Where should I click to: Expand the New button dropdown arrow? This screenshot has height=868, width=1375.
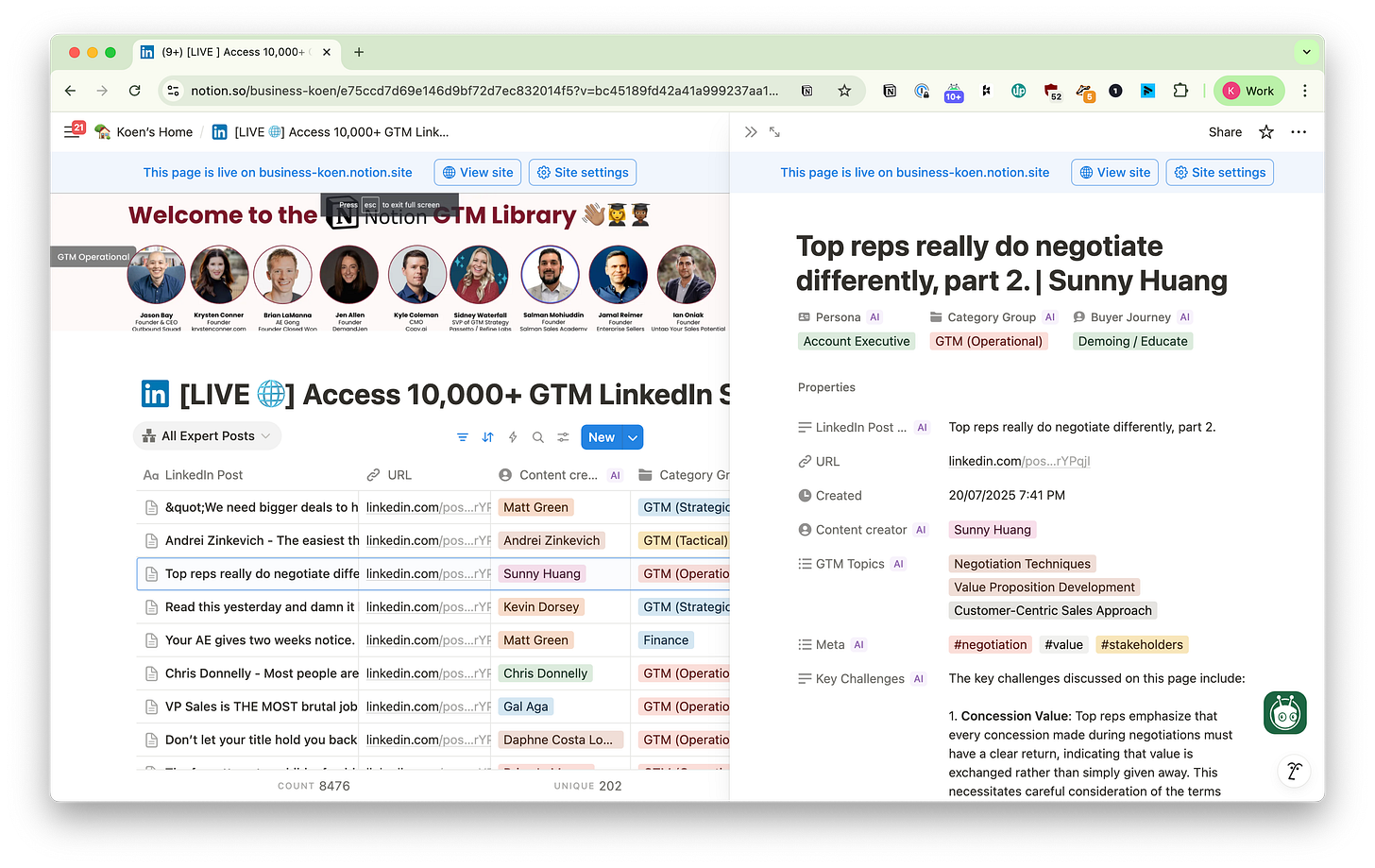[633, 437]
